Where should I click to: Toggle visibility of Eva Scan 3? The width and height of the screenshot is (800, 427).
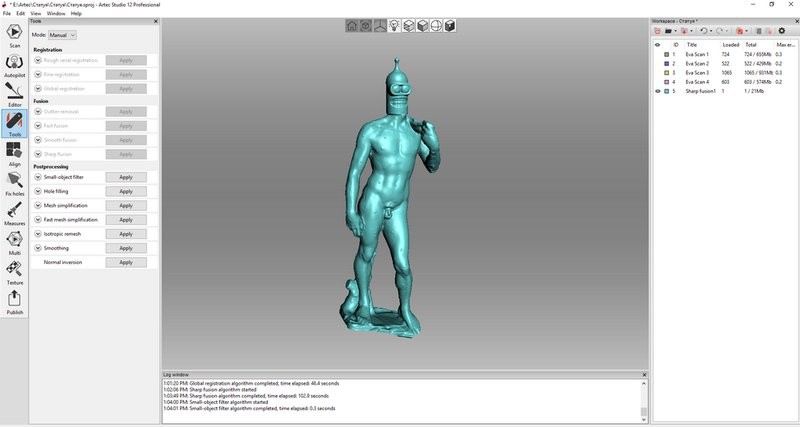(657, 73)
